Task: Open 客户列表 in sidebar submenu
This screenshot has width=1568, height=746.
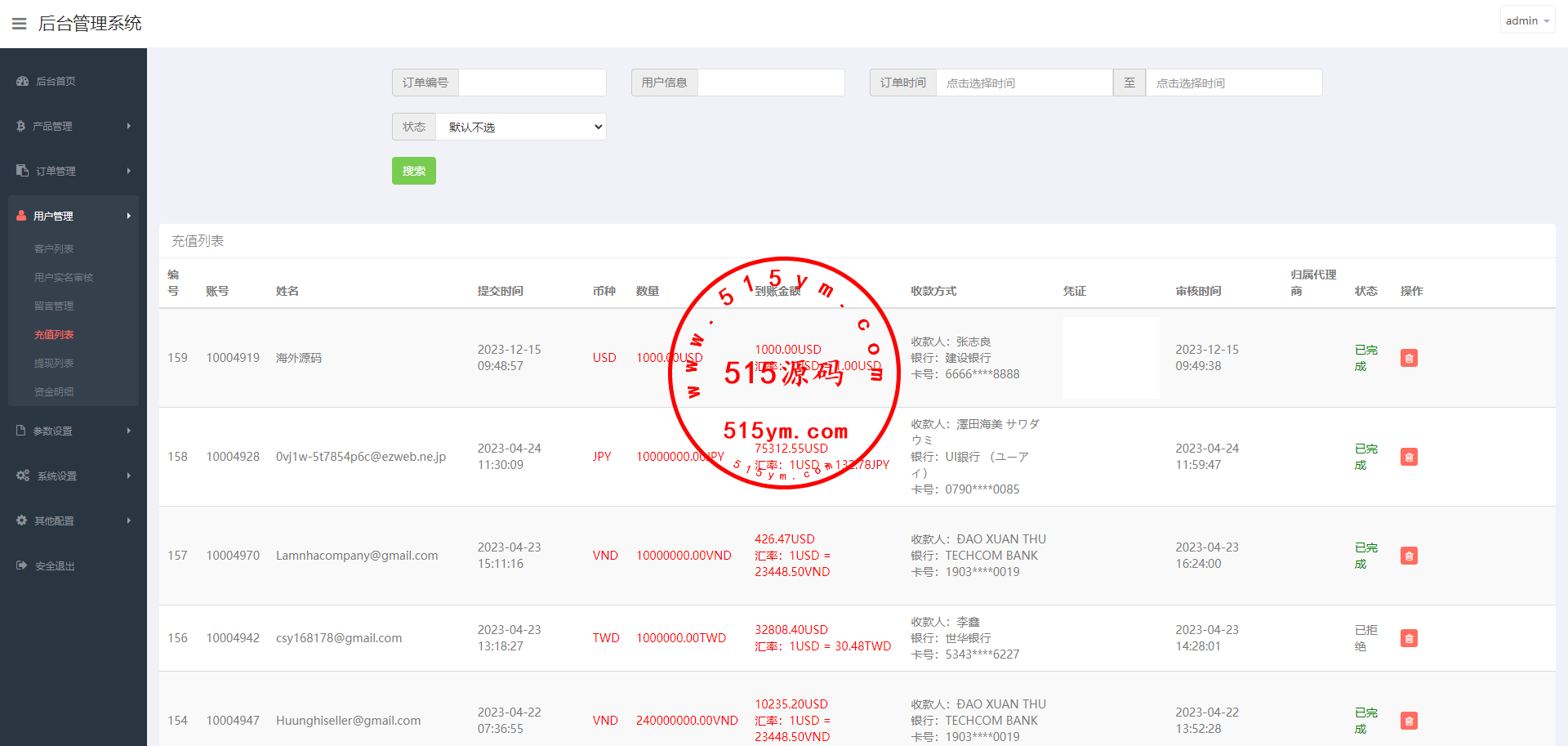Action: [x=54, y=248]
